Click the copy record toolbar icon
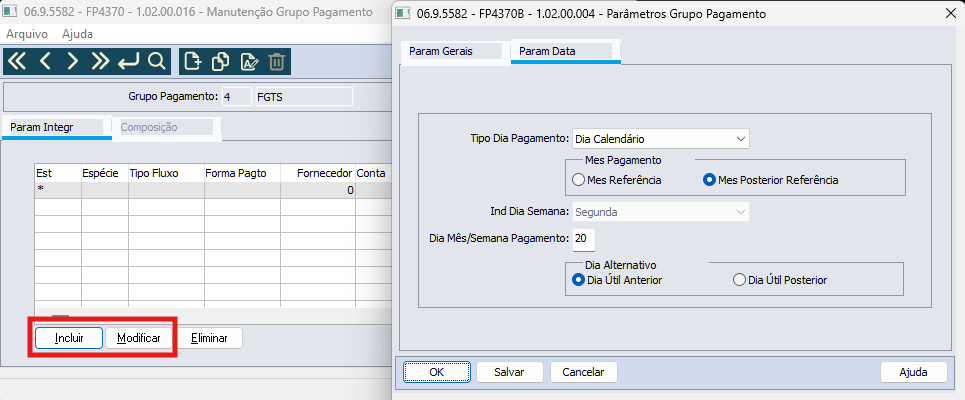The height and width of the screenshot is (400, 965). click(x=220, y=62)
